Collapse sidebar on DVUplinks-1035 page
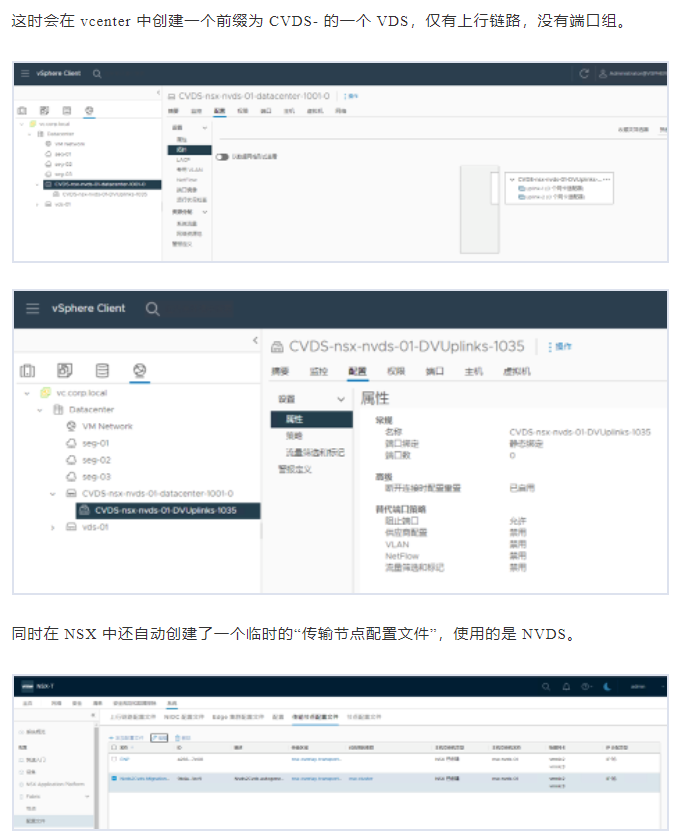 click(256, 340)
